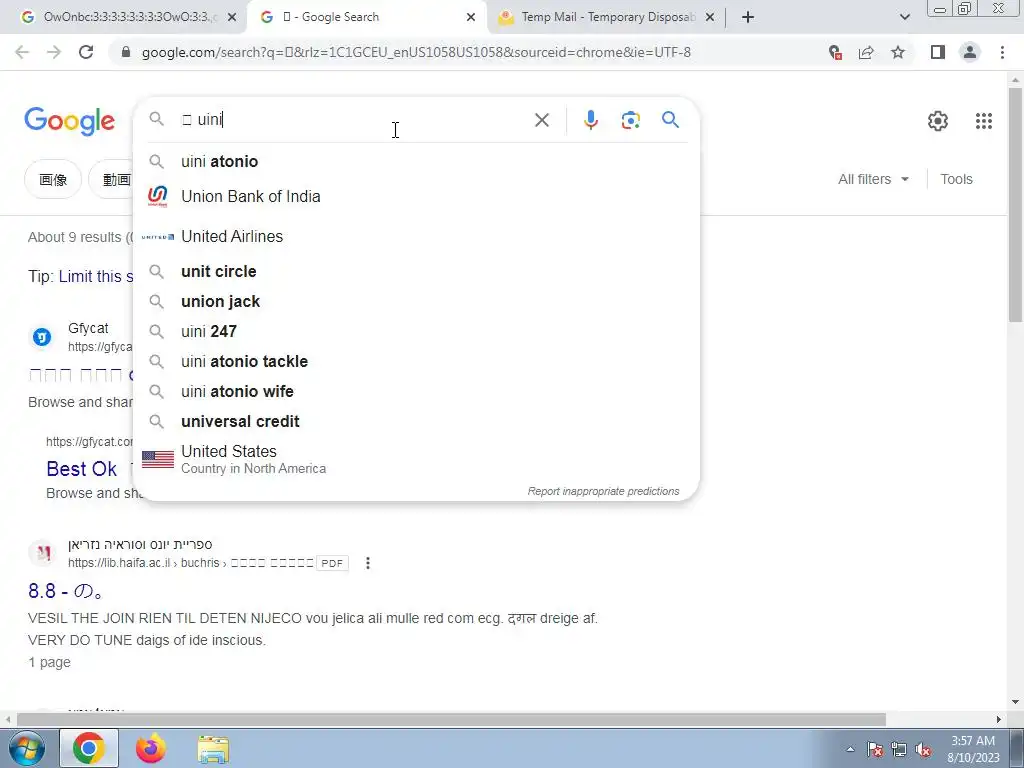Click the blue search magnifier button

[670, 120]
